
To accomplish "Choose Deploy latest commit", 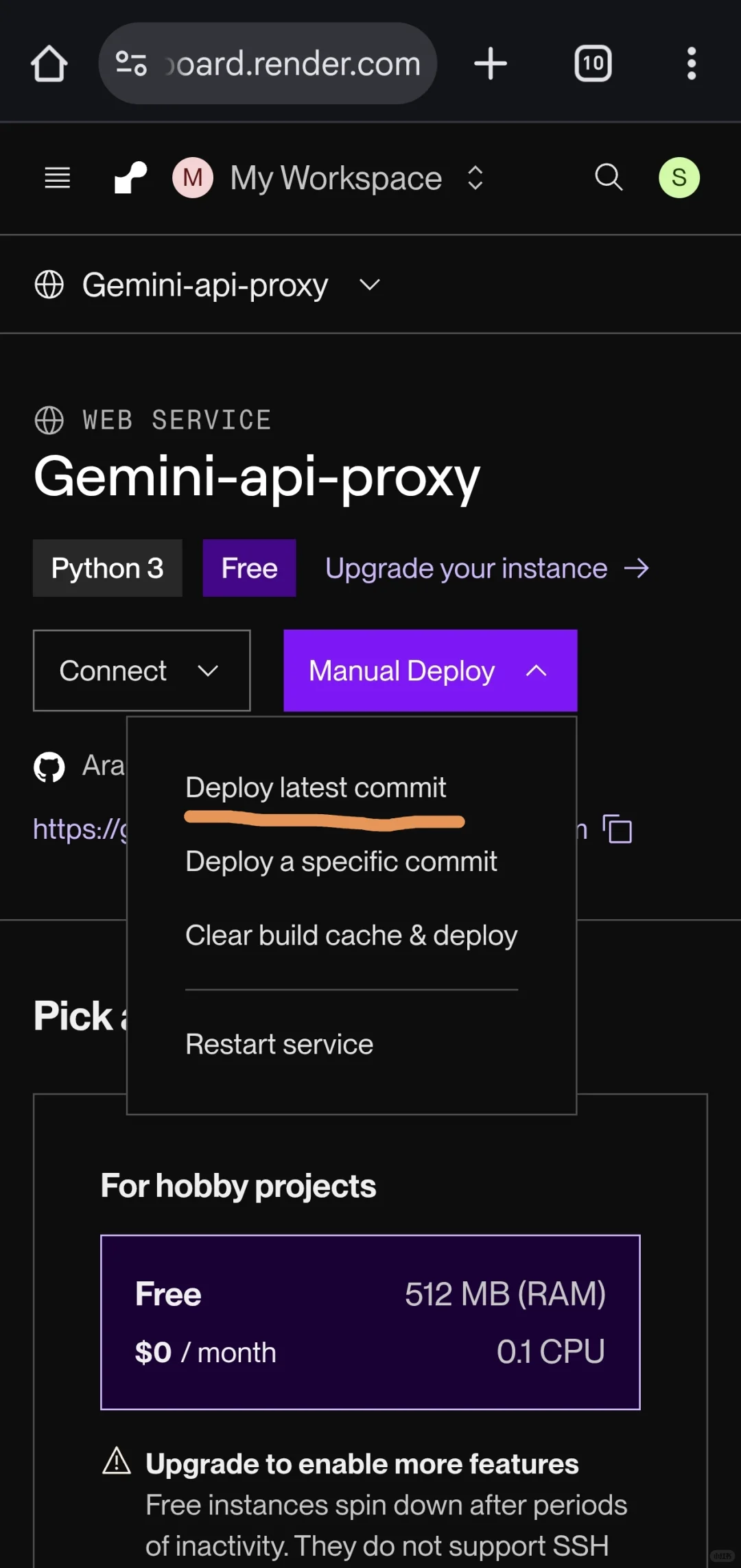I will coord(316,787).
